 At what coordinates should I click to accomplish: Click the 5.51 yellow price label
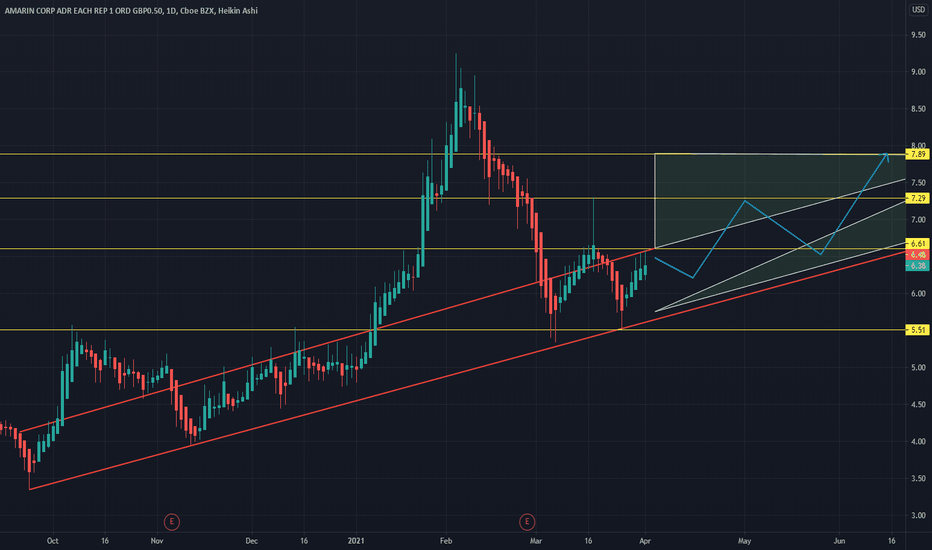(918, 330)
